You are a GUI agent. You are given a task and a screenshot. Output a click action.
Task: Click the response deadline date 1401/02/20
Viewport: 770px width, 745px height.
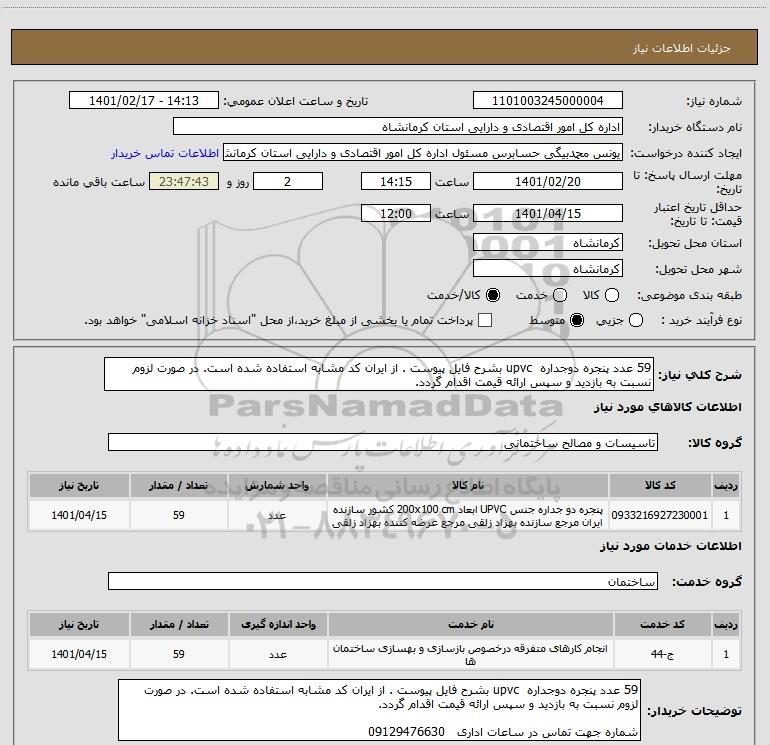click(548, 182)
